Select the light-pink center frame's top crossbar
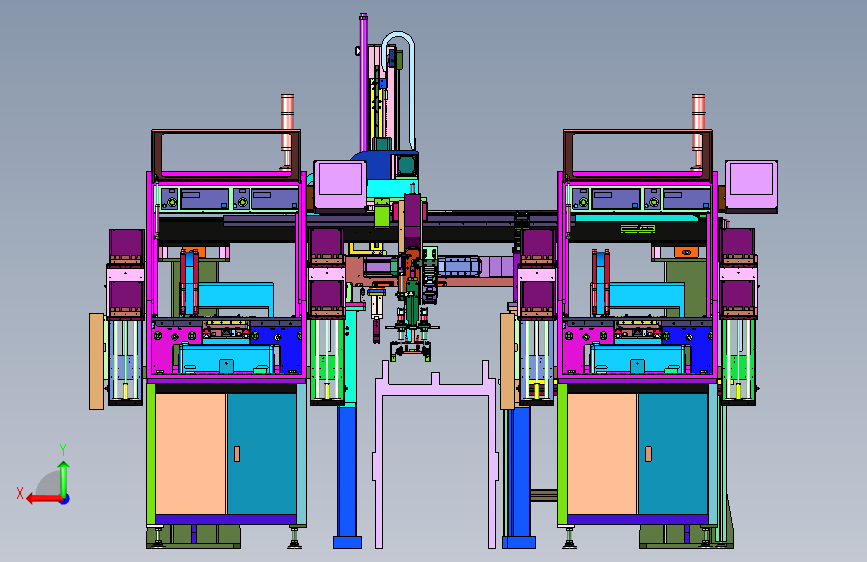Screen dimensions: 867x562 point(435,389)
